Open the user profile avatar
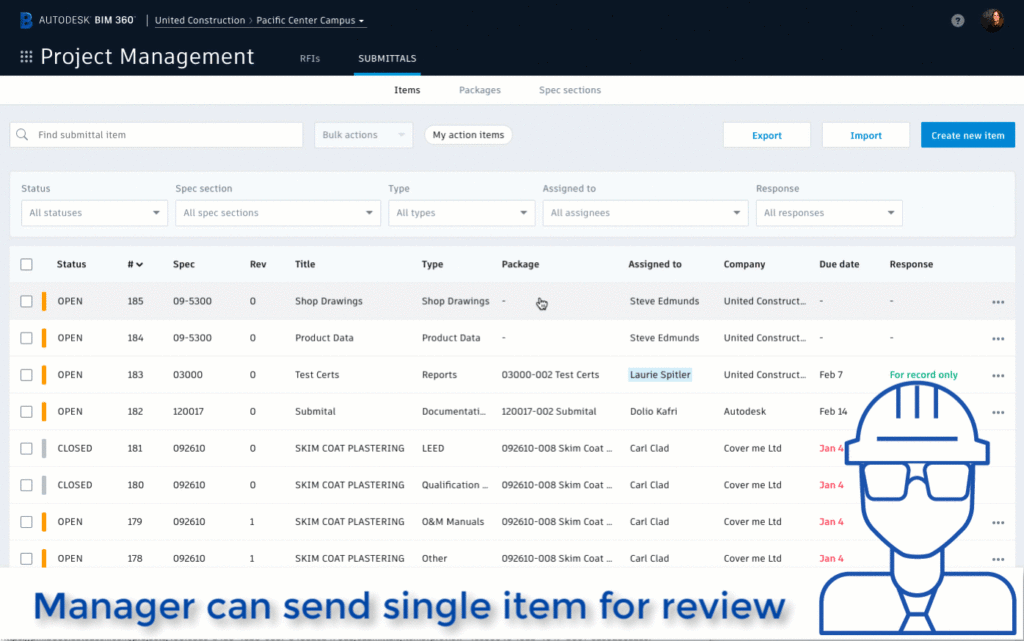 click(x=993, y=20)
